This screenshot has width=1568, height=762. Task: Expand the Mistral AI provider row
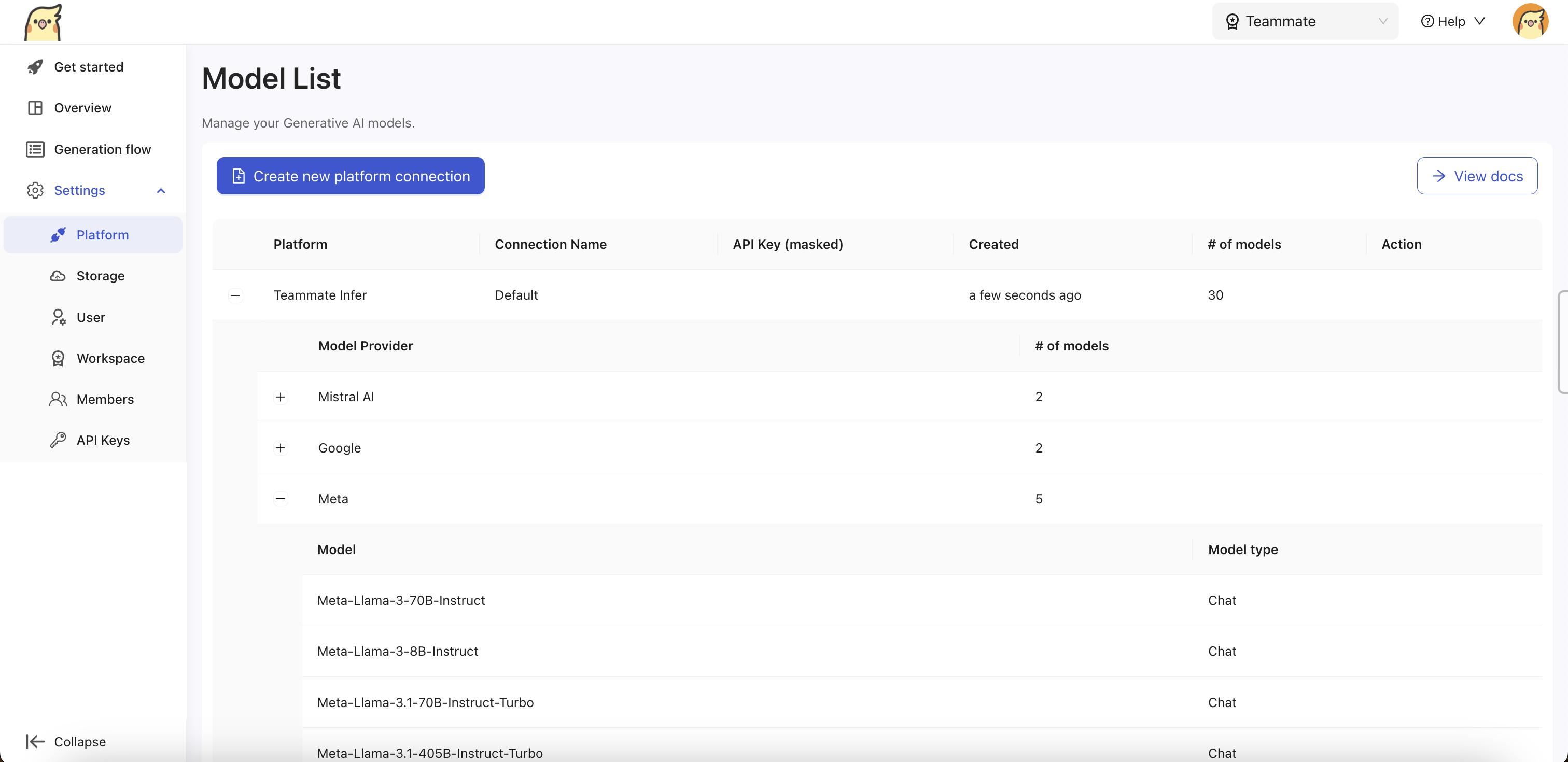pyautogui.click(x=281, y=397)
